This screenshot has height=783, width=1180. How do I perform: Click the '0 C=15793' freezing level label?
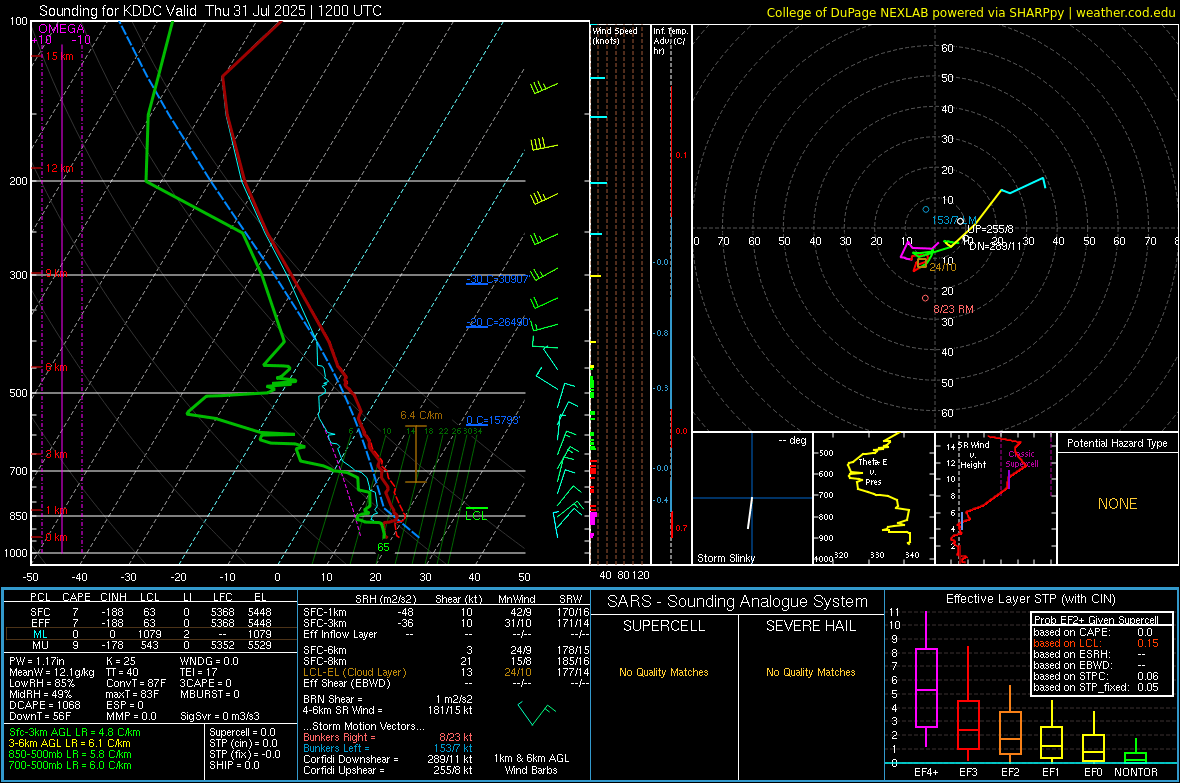(493, 420)
